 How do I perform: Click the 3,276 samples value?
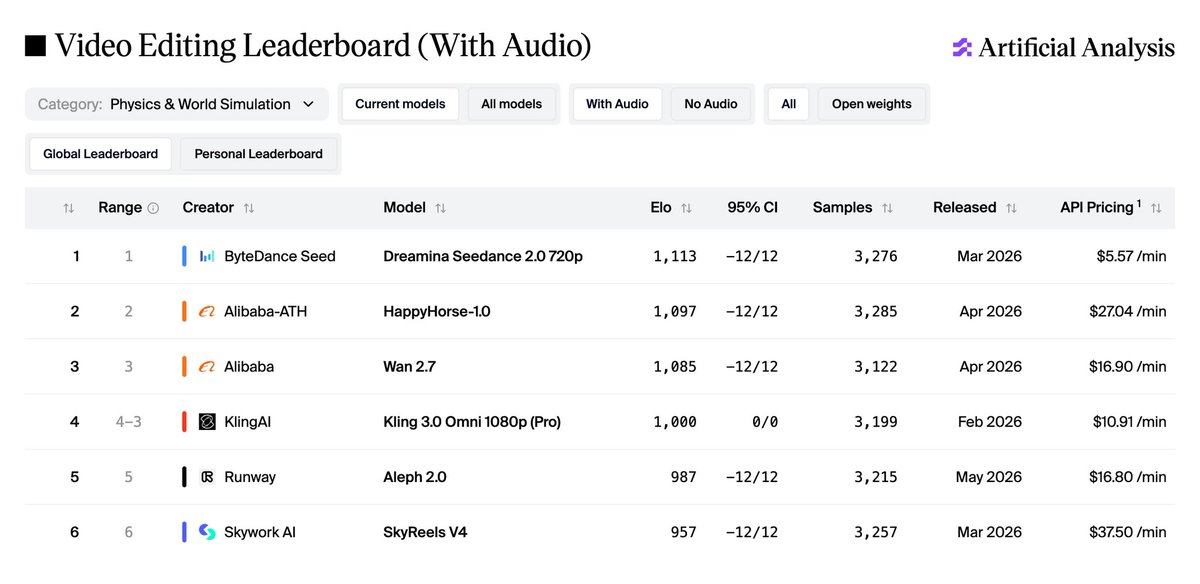tap(876, 256)
